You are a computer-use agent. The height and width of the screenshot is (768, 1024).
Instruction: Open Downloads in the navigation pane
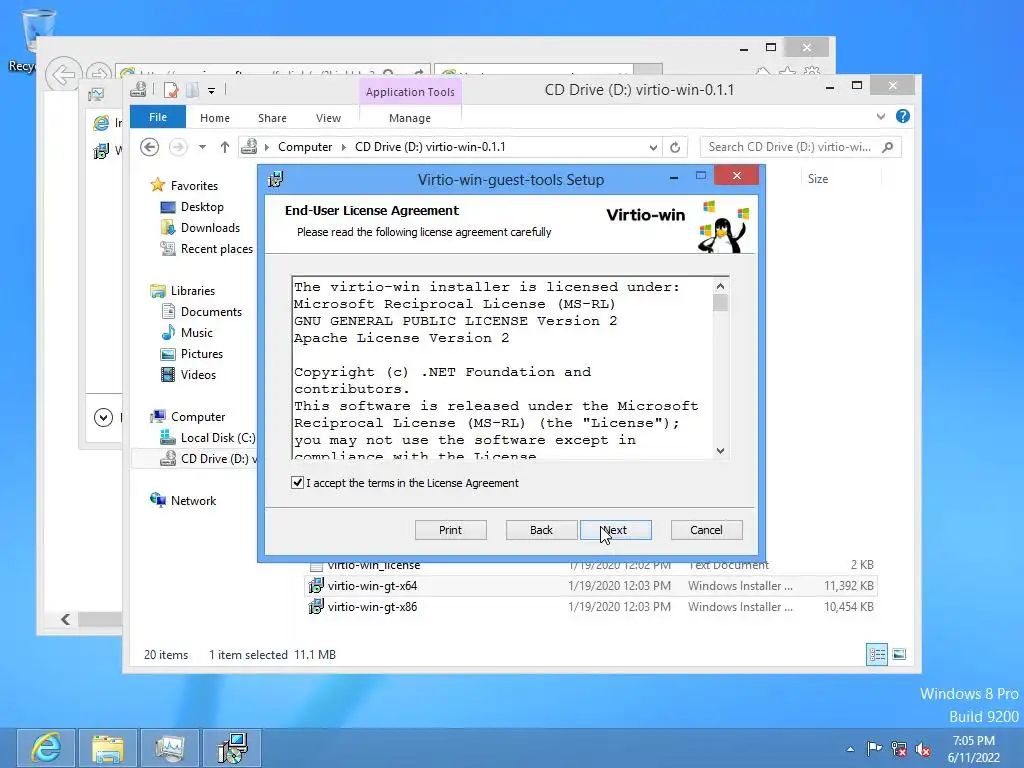(x=210, y=227)
